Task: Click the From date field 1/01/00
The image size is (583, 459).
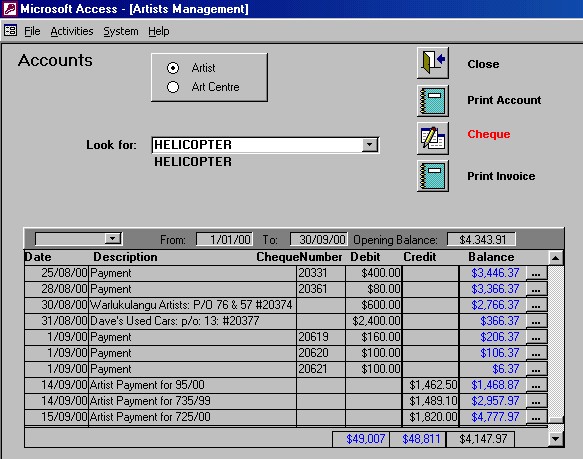Action: (225, 239)
